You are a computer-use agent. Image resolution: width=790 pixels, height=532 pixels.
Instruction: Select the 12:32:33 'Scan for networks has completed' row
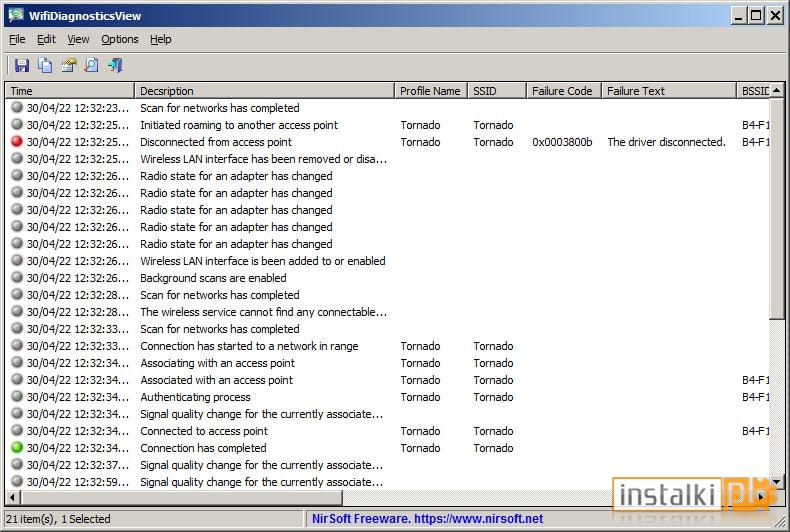click(387, 329)
